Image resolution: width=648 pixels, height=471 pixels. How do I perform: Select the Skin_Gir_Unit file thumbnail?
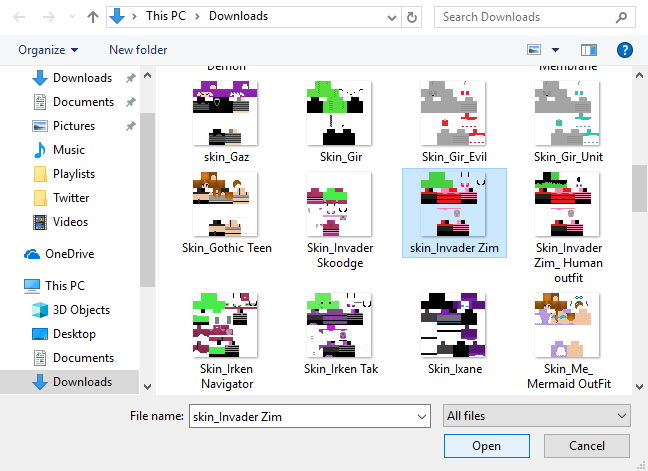[x=567, y=113]
